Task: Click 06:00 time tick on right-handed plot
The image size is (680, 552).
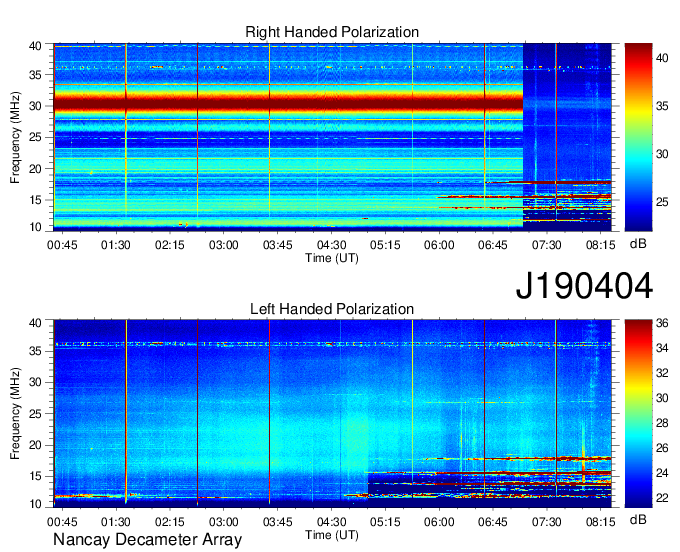Action: click(439, 245)
